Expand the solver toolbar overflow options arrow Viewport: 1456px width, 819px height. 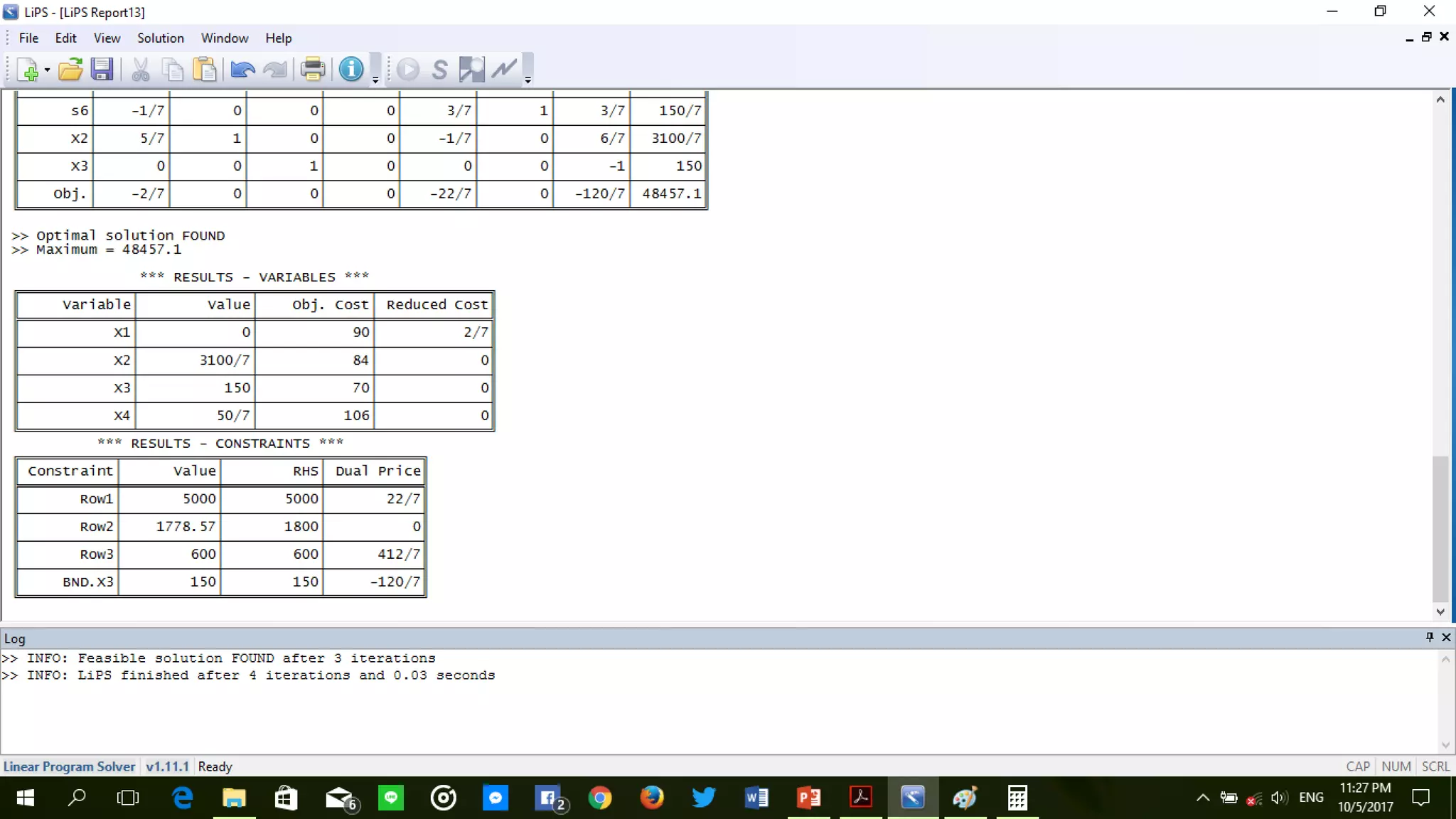(x=528, y=80)
